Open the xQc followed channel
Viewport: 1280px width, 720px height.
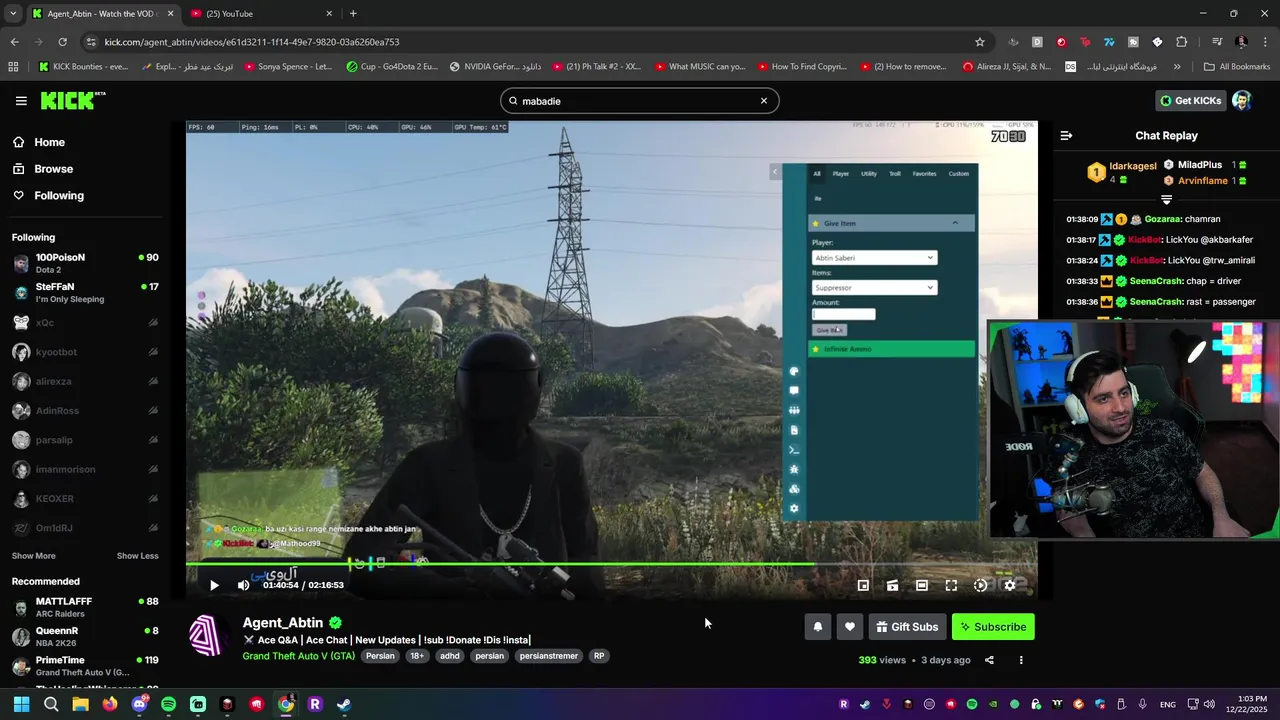point(85,323)
